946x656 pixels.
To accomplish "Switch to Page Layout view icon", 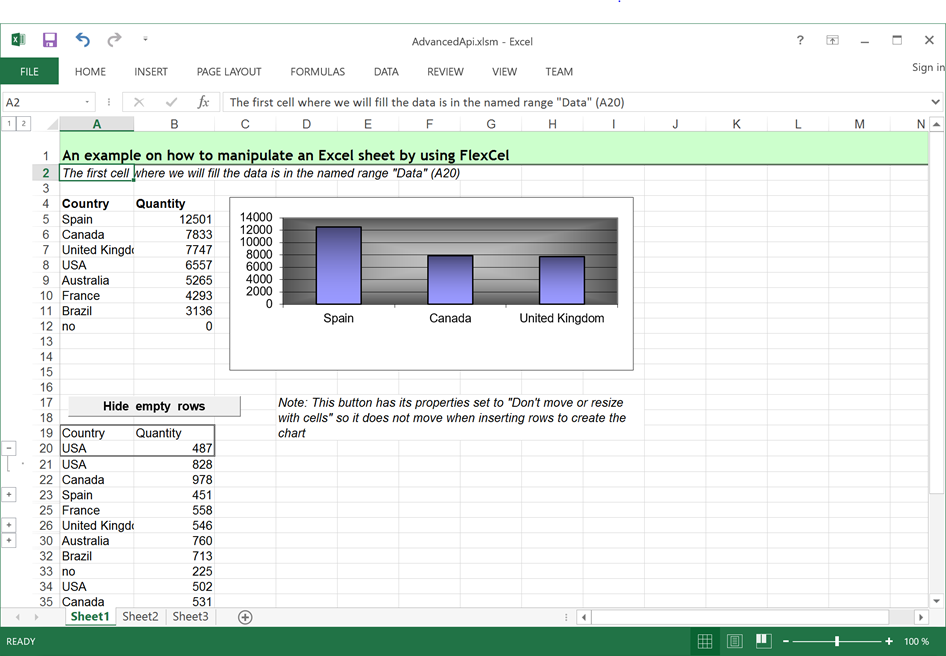I will pyautogui.click(x=734, y=641).
